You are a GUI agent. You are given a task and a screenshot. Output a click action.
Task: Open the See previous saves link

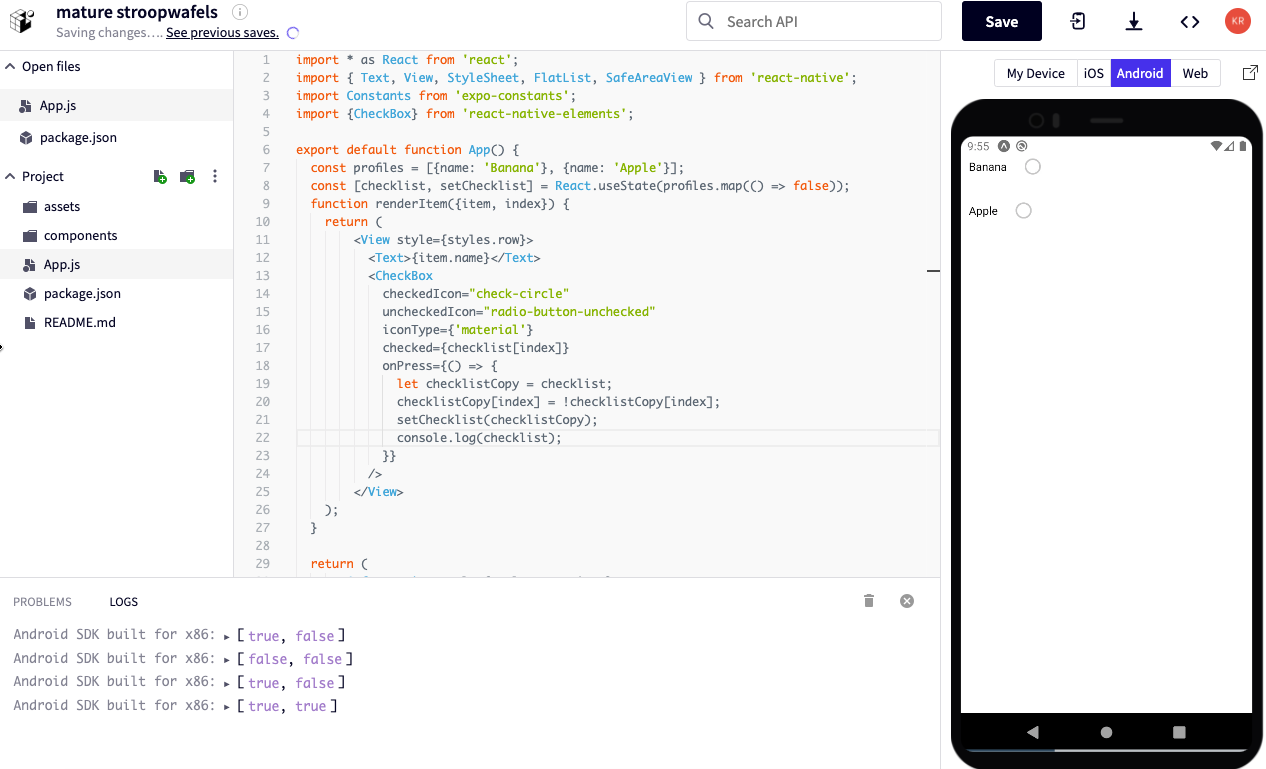(222, 33)
